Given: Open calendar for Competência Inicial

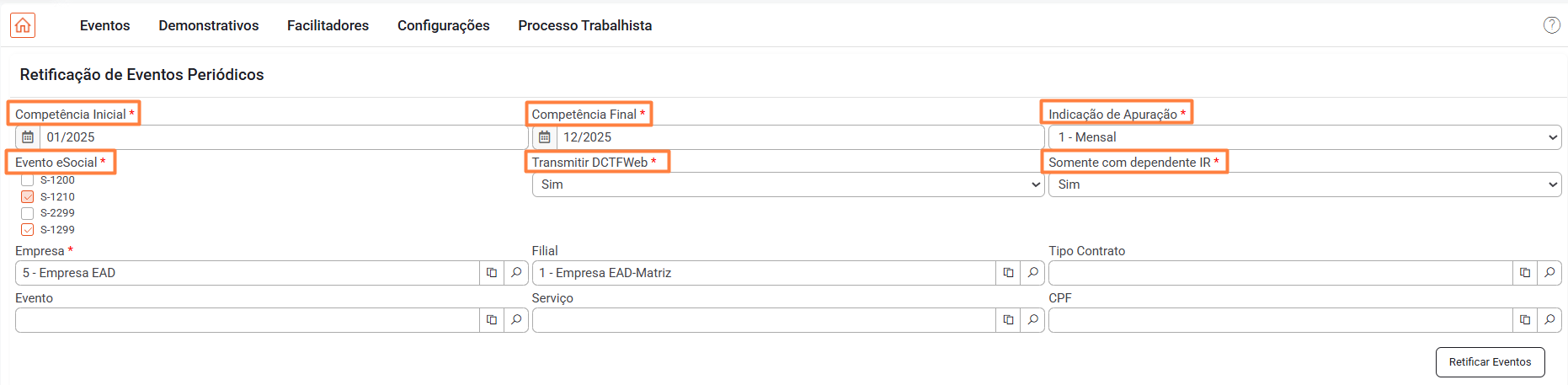Looking at the screenshot, I should click(x=28, y=137).
